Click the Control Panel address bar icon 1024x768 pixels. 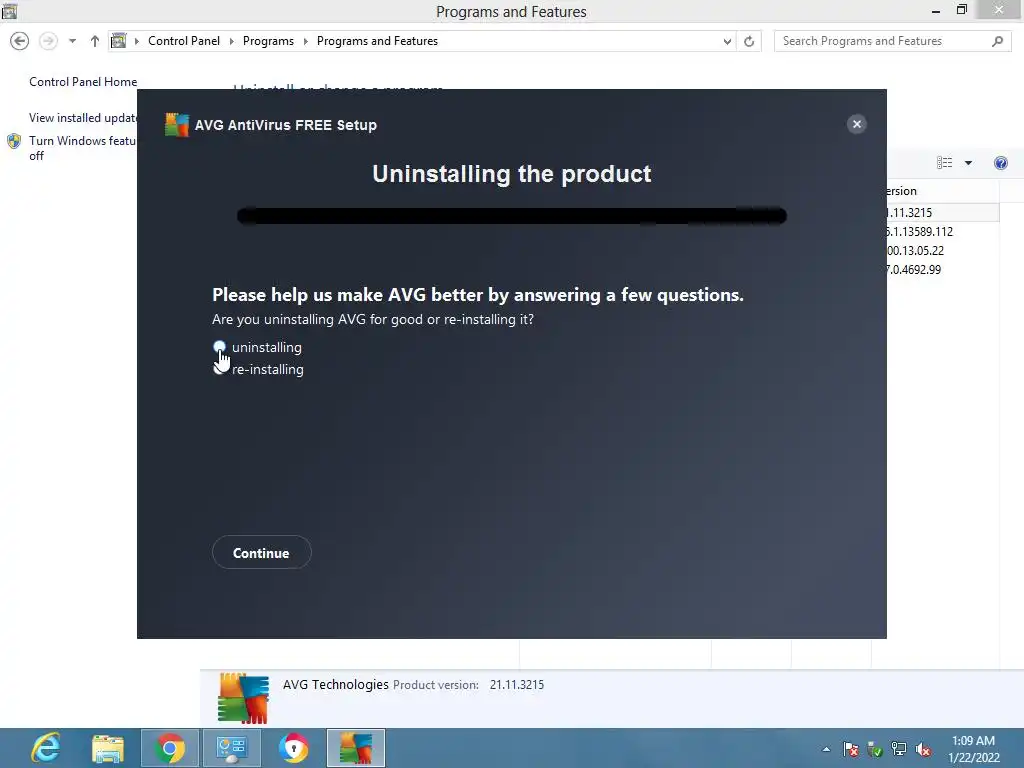[118, 41]
